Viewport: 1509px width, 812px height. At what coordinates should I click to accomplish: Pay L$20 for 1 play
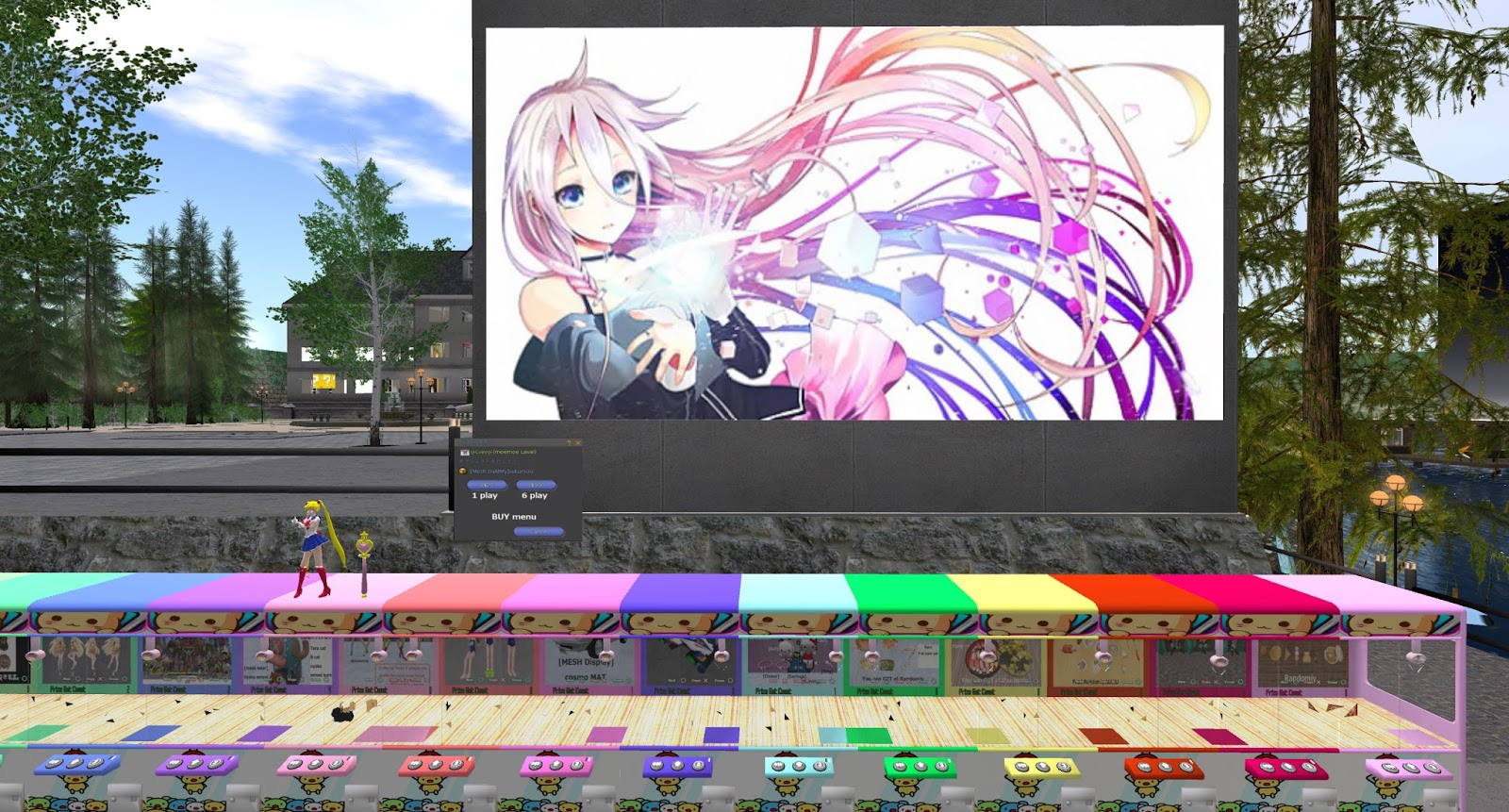click(x=488, y=485)
